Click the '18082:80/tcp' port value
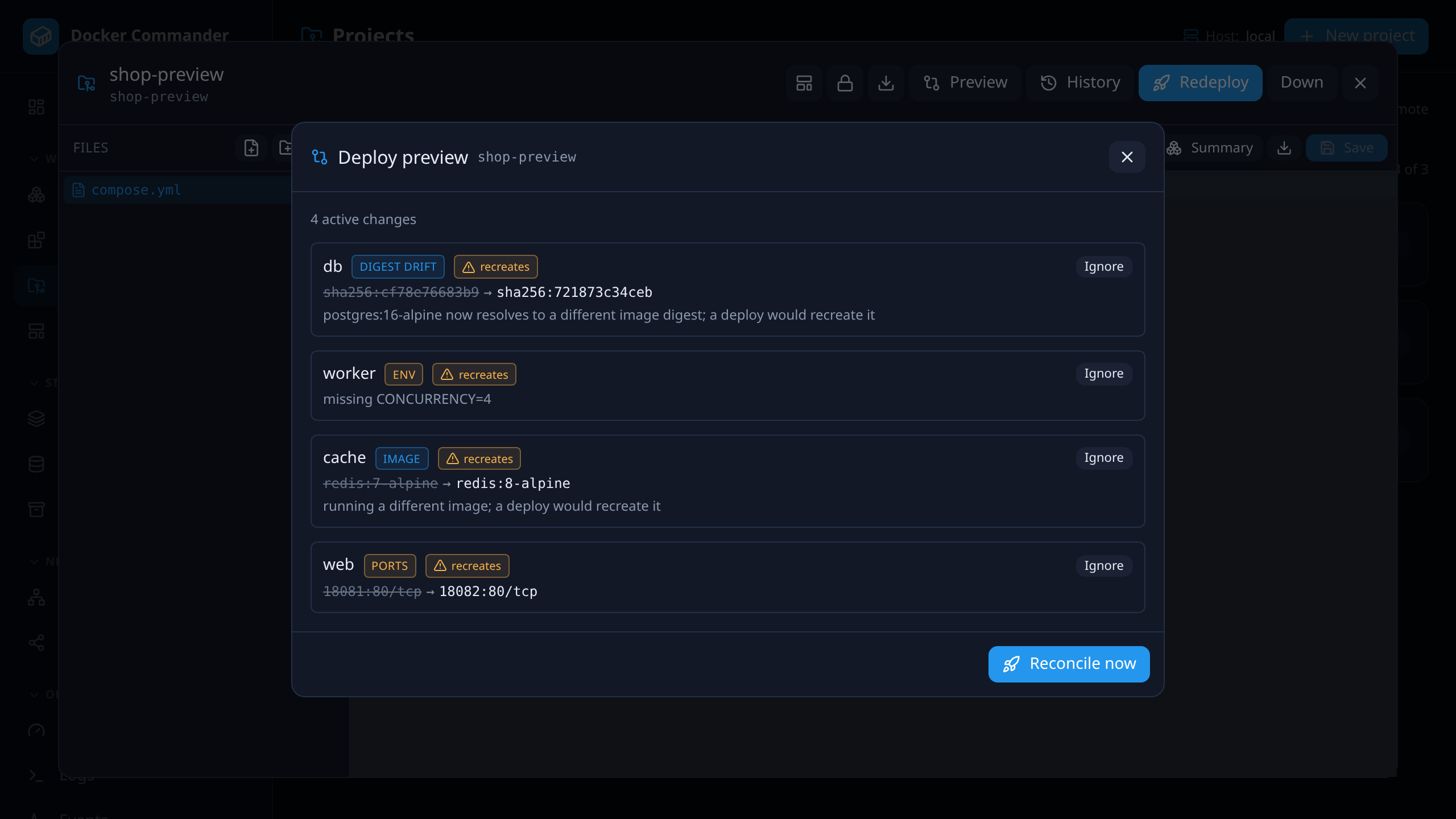Viewport: 1456px width, 819px height. click(488, 591)
